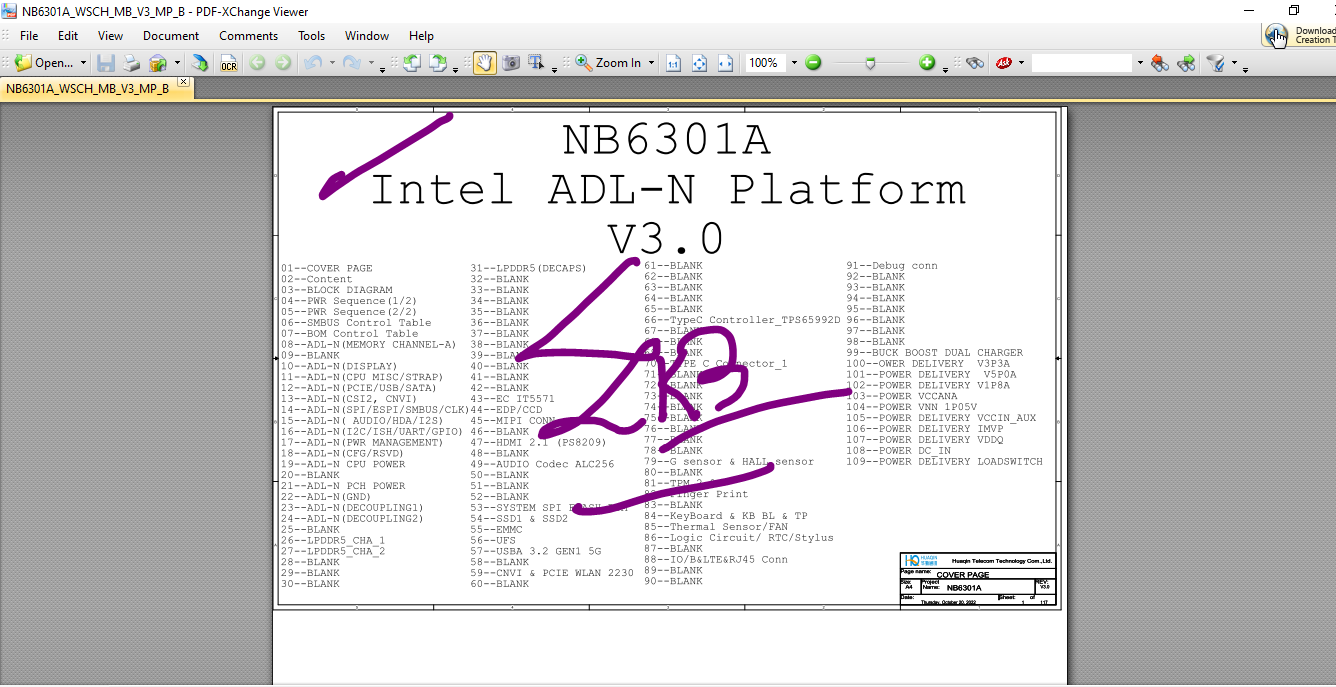Open the search field history dropdown

click(x=1139, y=63)
